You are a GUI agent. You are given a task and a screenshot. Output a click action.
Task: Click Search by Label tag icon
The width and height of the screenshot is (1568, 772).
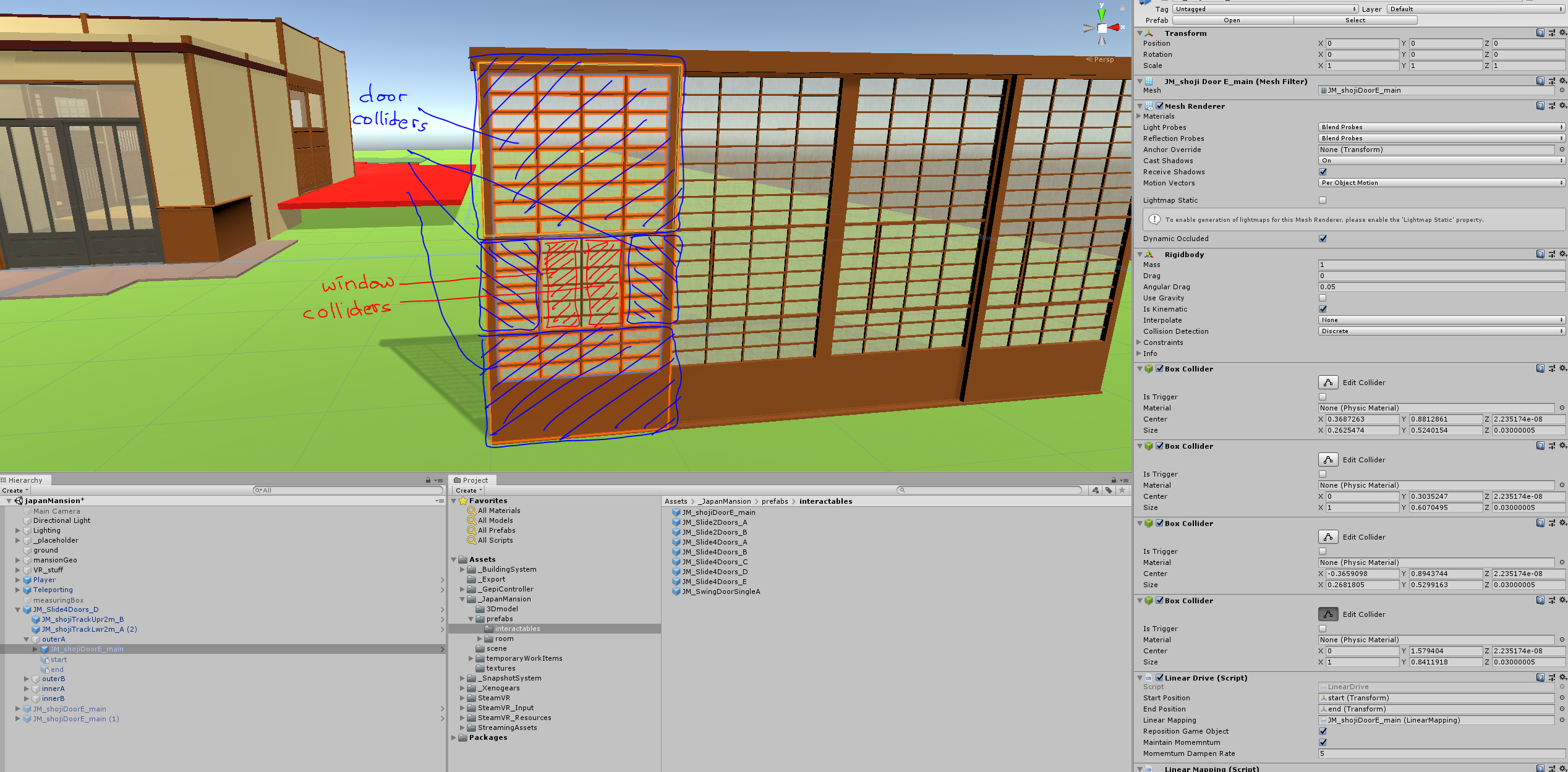click(1109, 490)
